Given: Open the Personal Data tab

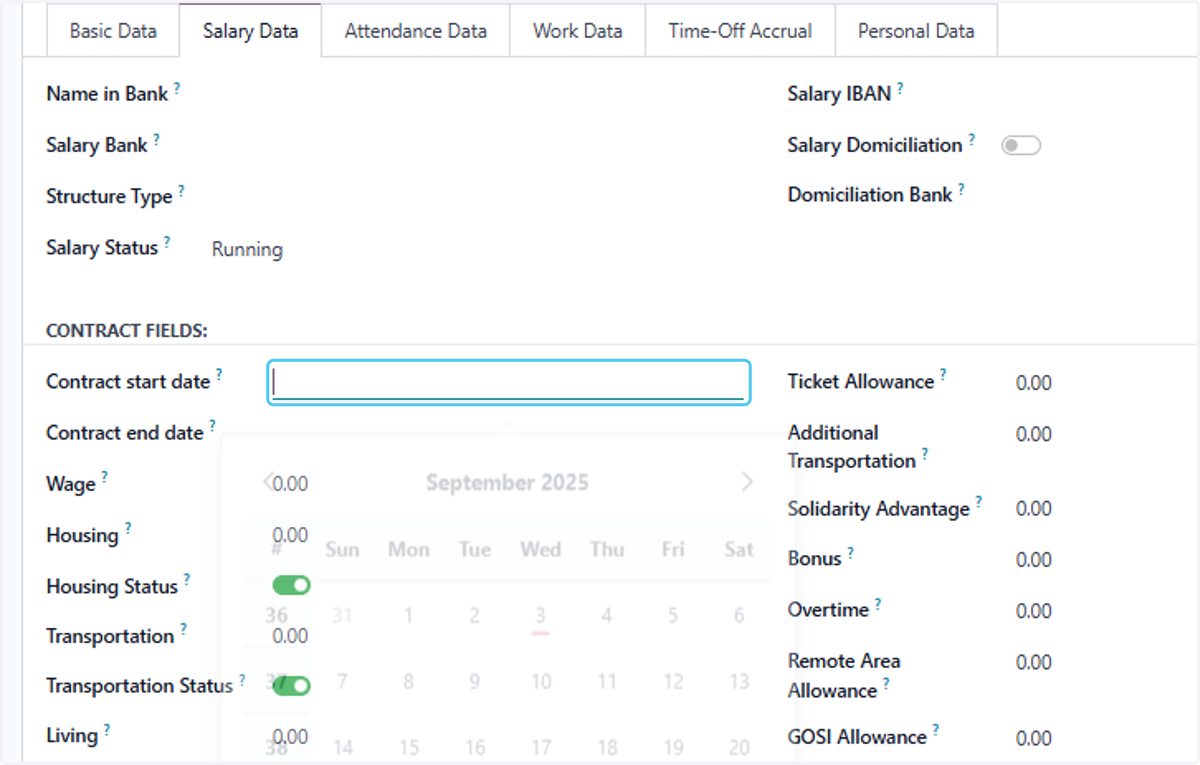Looking at the screenshot, I should coord(916,31).
